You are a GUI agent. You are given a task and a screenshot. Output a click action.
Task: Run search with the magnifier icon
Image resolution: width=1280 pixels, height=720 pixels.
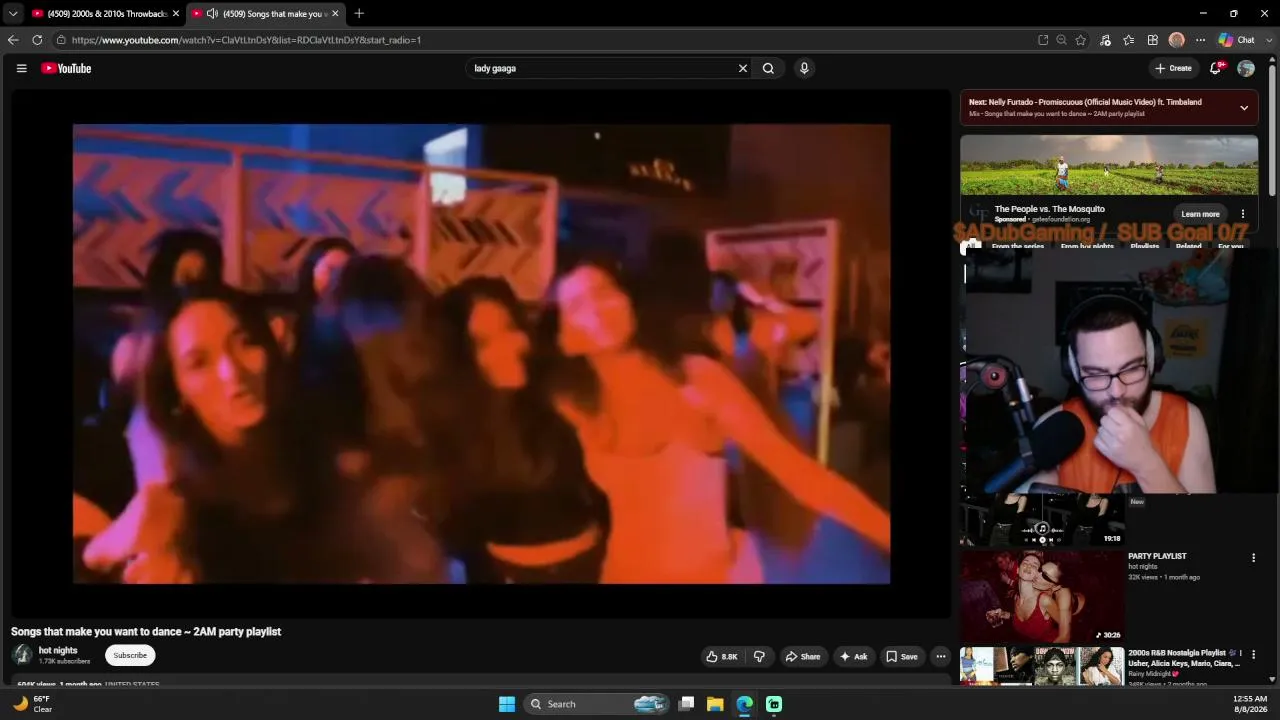(768, 68)
